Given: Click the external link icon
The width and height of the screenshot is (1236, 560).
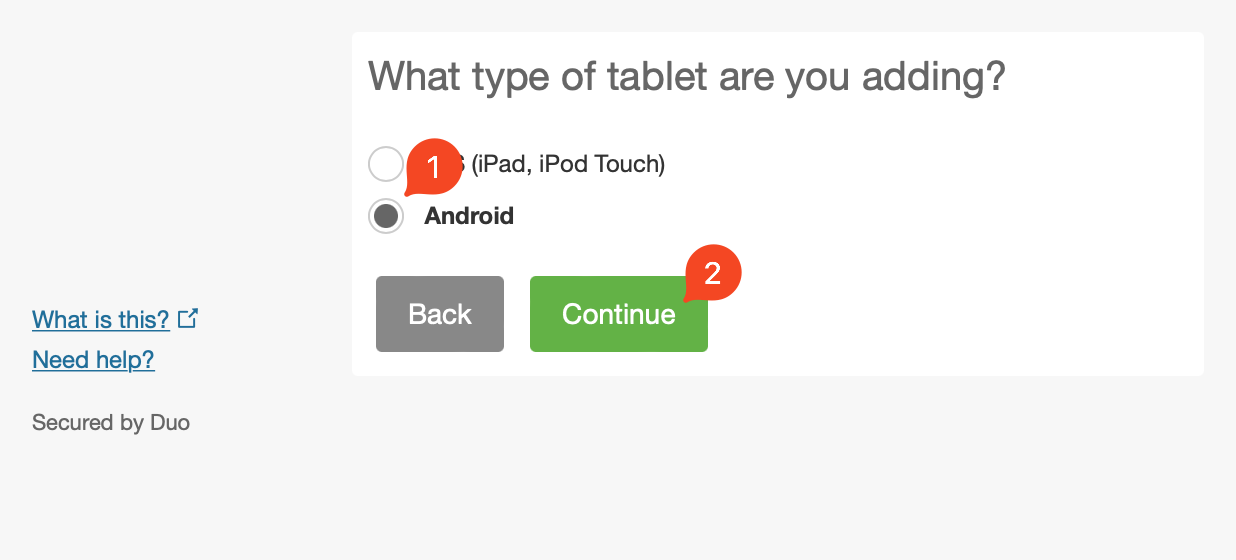Looking at the screenshot, I should coord(188,319).
